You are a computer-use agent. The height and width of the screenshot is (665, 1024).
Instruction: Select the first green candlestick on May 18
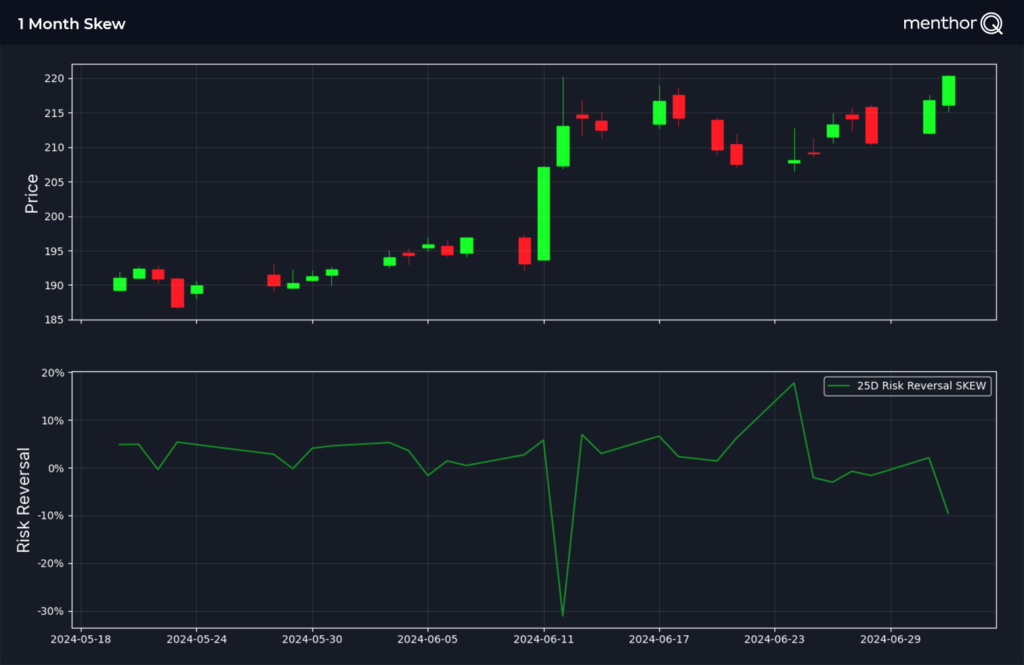[120, 284]
